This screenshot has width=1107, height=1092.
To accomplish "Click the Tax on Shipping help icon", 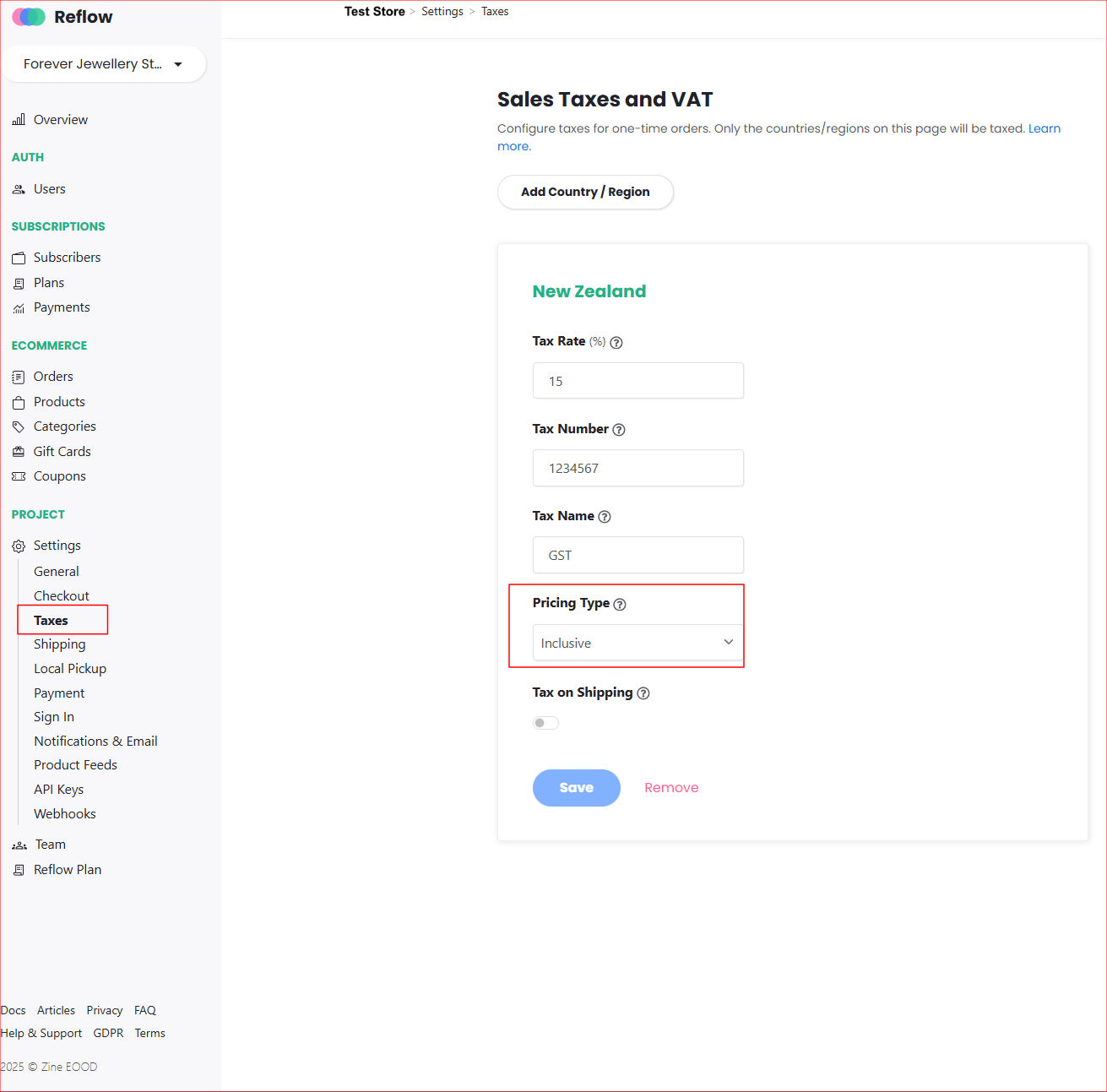I will 643,693.
